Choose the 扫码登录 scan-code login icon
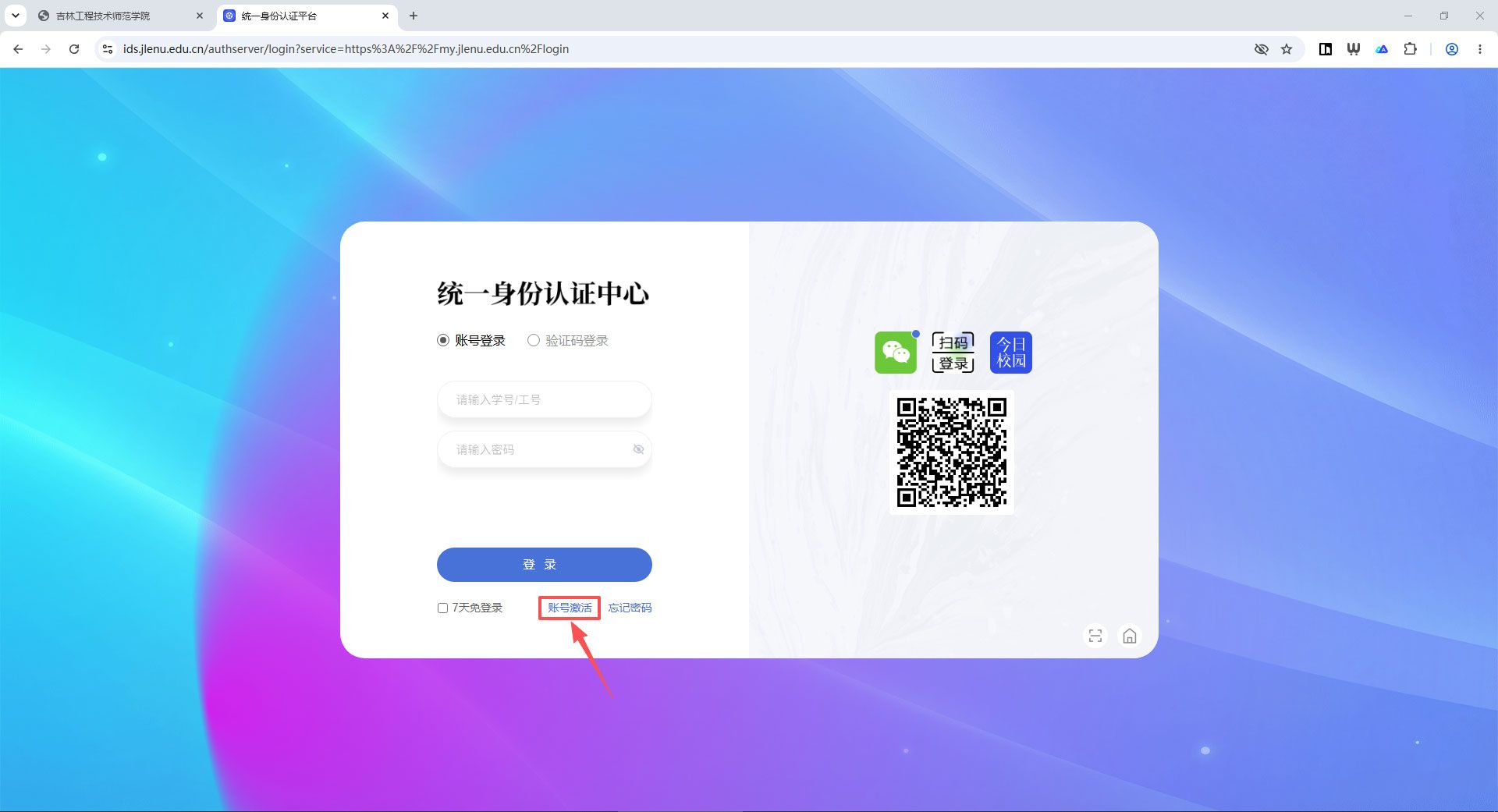 pos(953,353)
